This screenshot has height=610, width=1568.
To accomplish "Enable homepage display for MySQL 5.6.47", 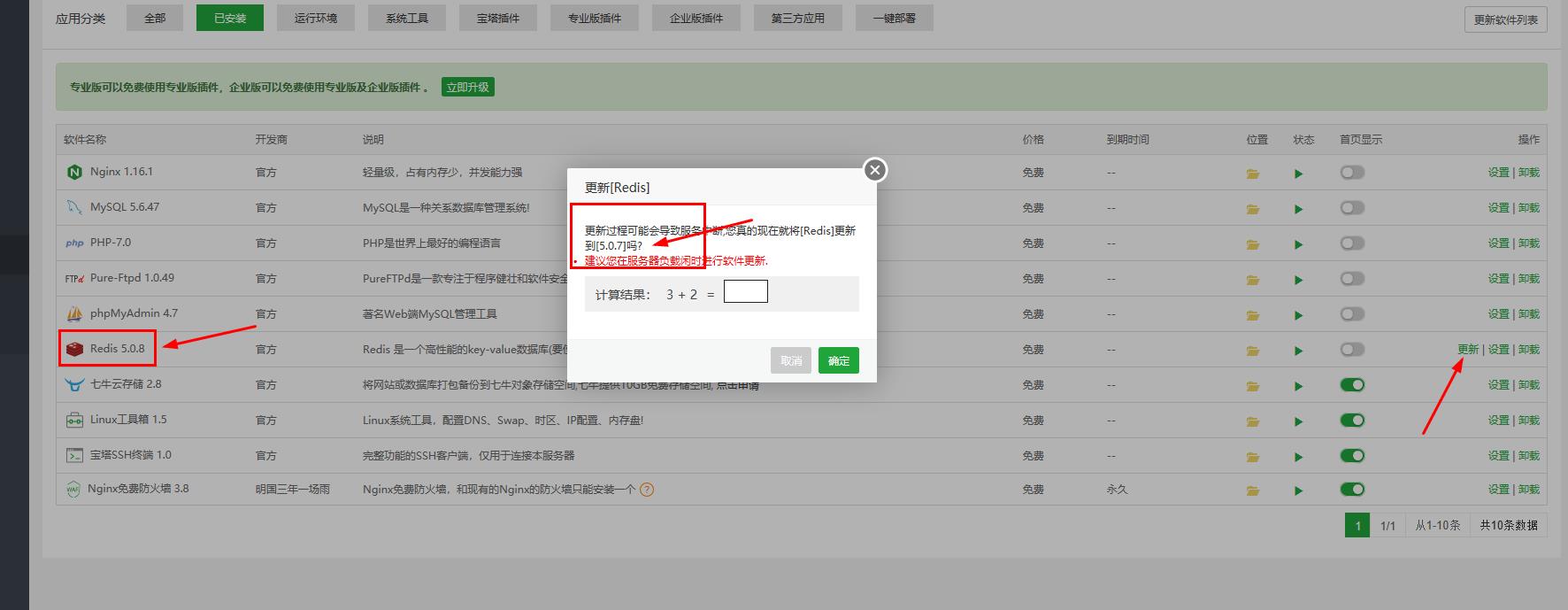I will coord(1352,207).
